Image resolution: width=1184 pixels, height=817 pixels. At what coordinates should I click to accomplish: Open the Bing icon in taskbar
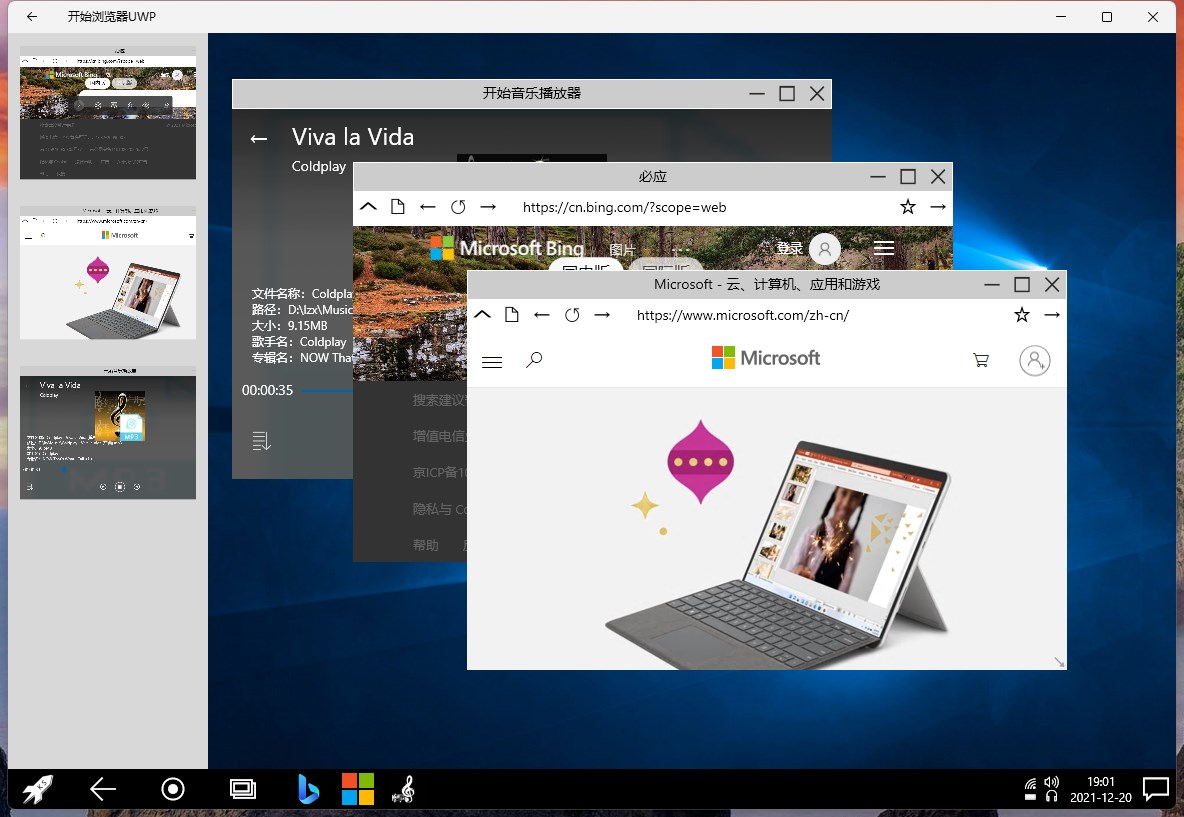(308, 790)
